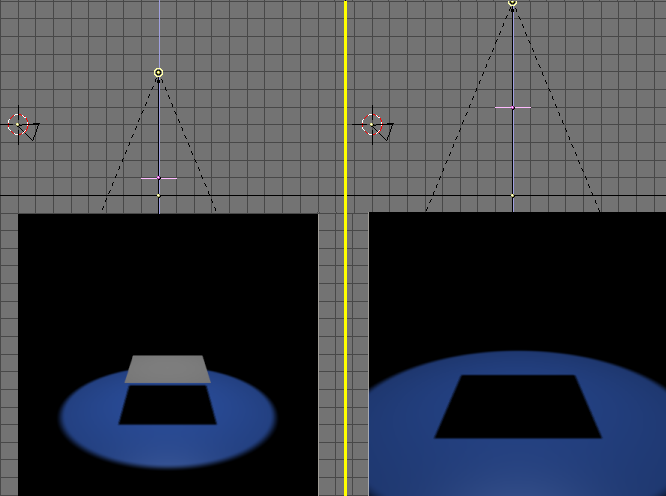
Task: Click the yellow point below the left lamp's plane
Action: pos(158,195)
